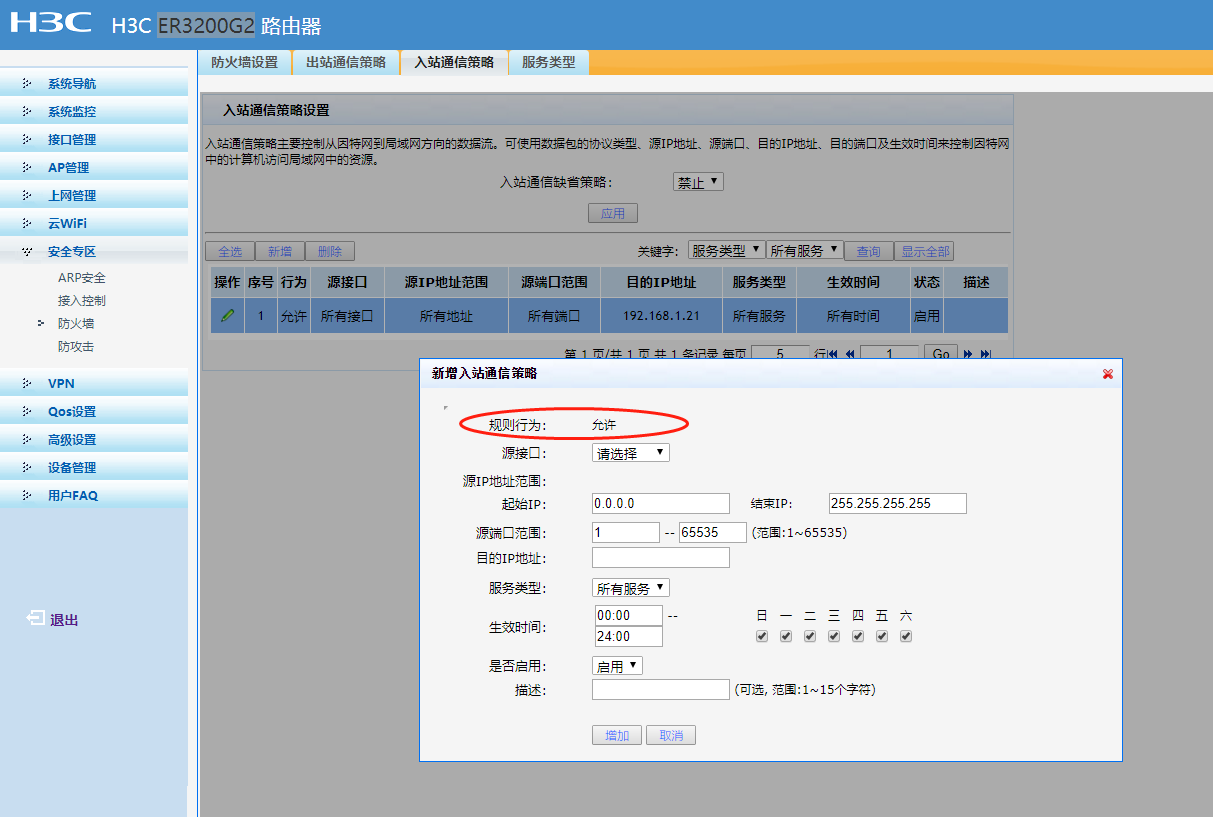Image resolution: width=1213 pixels, height=817 pixels.
Task: Open the 入站通信缺省策略 禁止 dropdown
Action: click(698, 182)
